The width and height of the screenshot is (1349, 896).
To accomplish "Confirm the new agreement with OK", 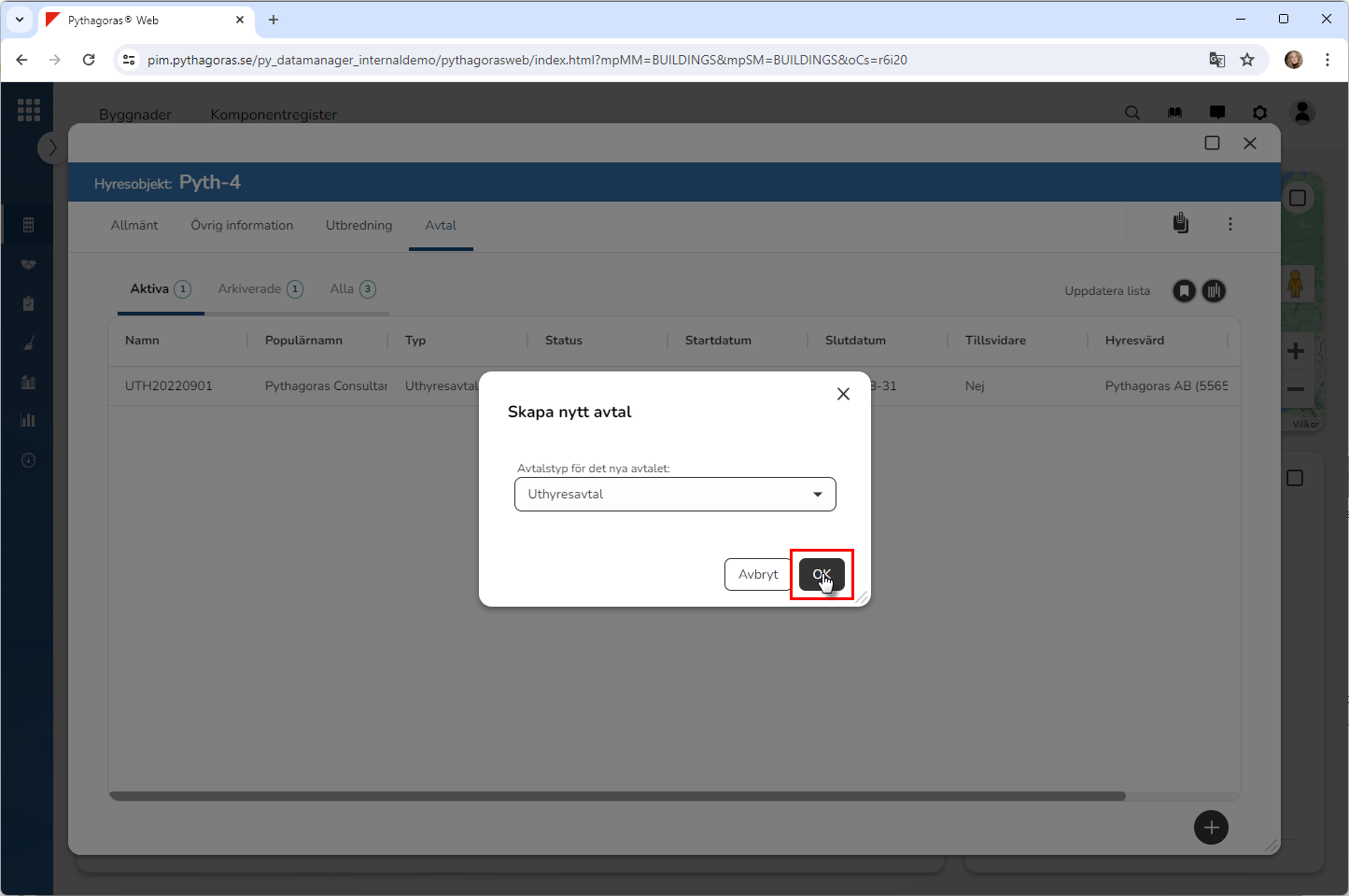I will 822,574.
